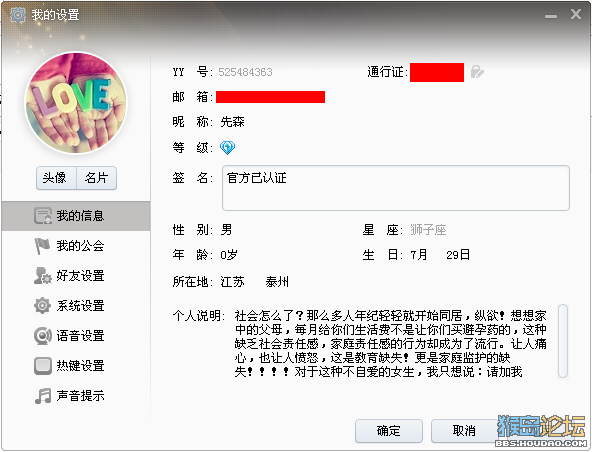Click the gear icon in the title bar
This screenshot has height=452, width=592.
point(18,15)
